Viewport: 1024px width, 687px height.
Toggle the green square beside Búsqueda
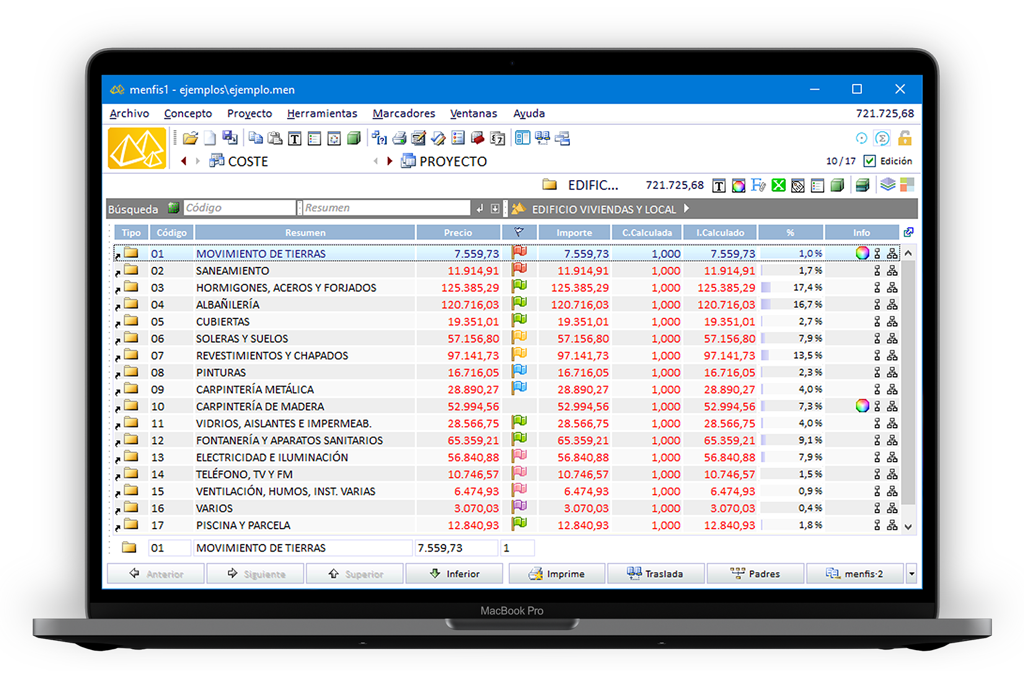click(173, 208)
